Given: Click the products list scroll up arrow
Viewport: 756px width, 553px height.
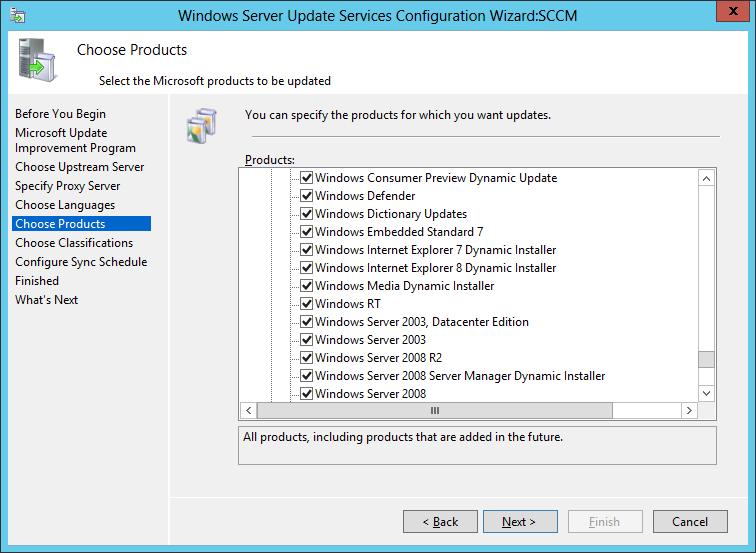Looking at the screenshot, I should (x=706, y=178).
